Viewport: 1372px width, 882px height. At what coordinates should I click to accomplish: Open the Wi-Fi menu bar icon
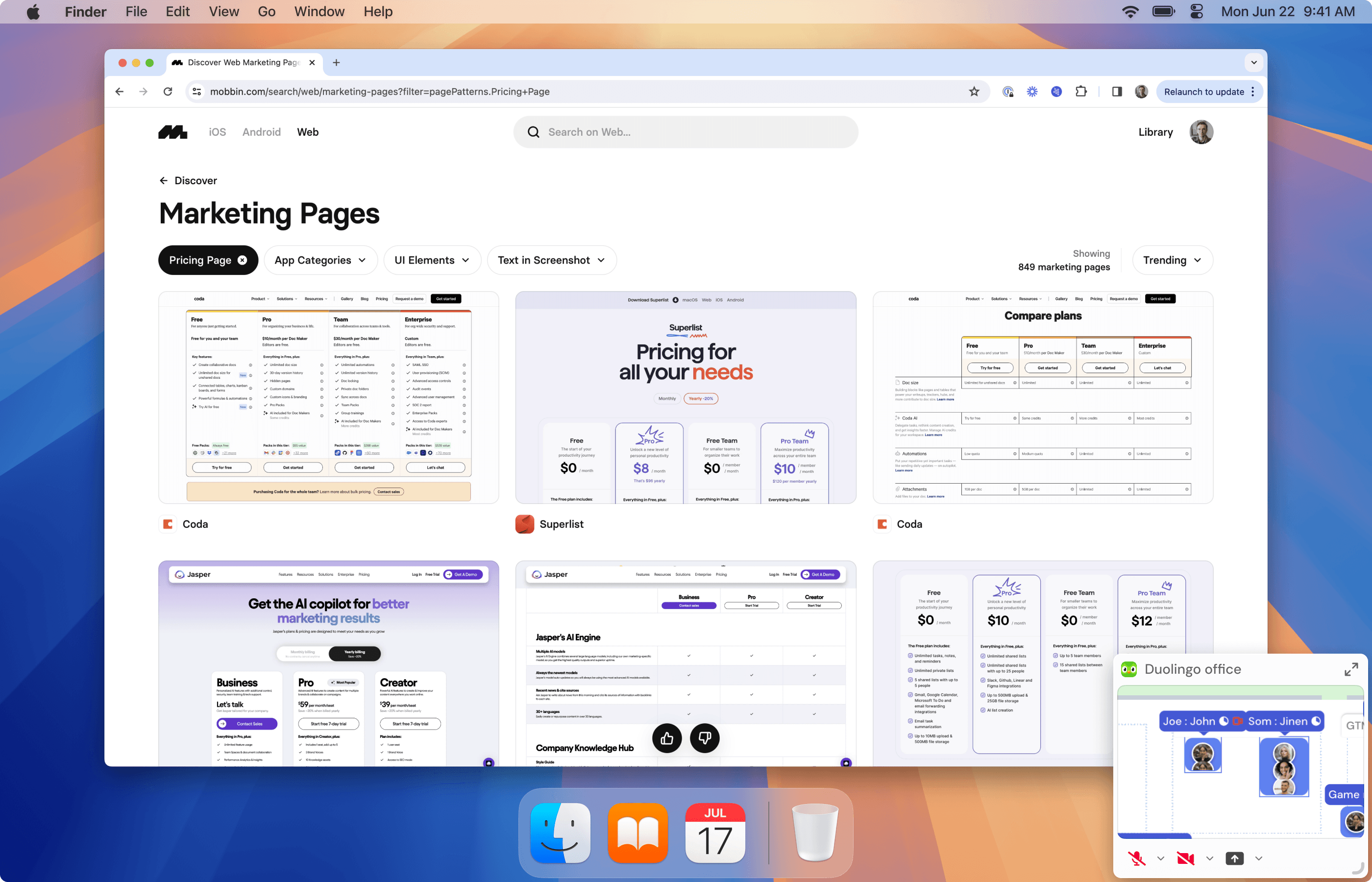click(x=1130, y=12)
